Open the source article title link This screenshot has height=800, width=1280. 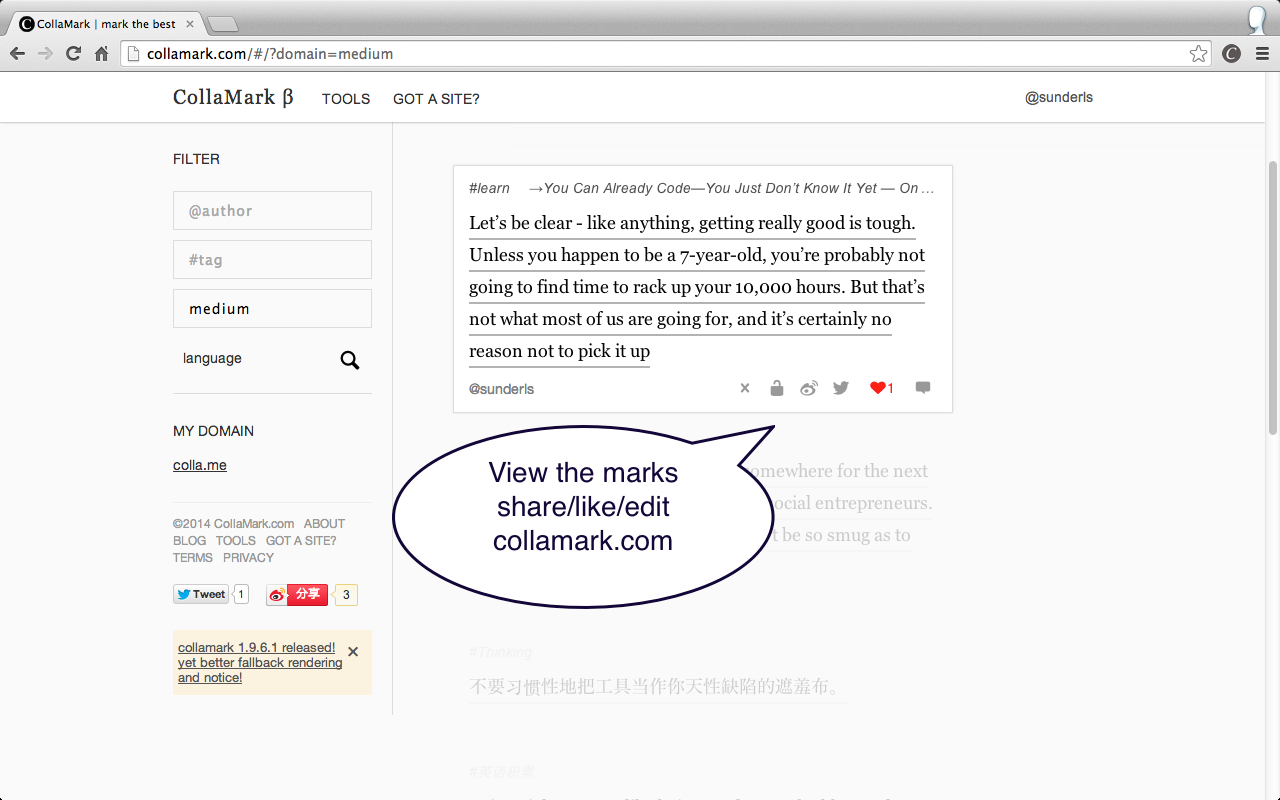click(x=731, y=188)
